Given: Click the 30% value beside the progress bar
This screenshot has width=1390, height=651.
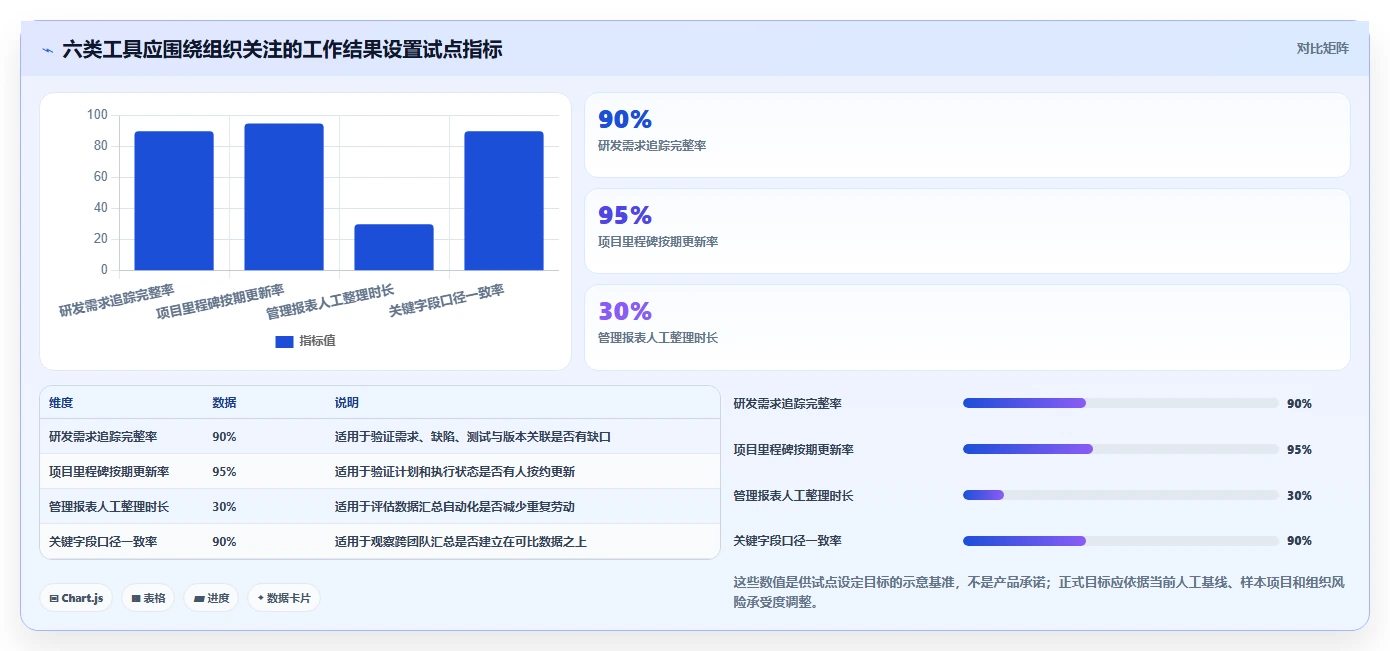Looking at the screenshot, I should pos(1299,496).
